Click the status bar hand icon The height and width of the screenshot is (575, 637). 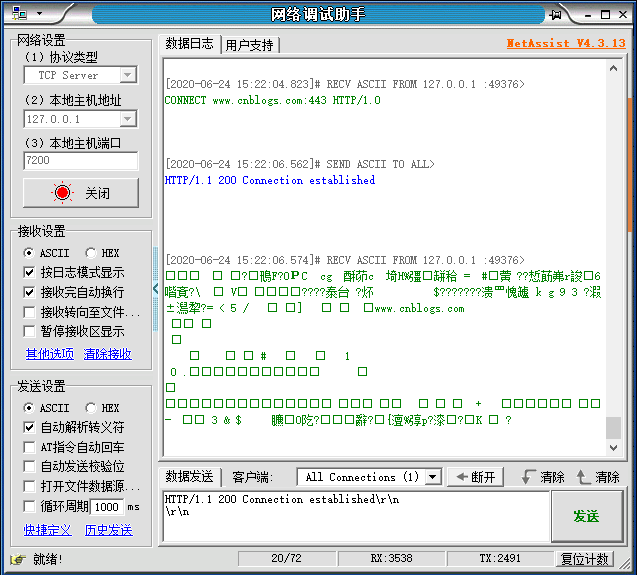(x=17, y=560)
